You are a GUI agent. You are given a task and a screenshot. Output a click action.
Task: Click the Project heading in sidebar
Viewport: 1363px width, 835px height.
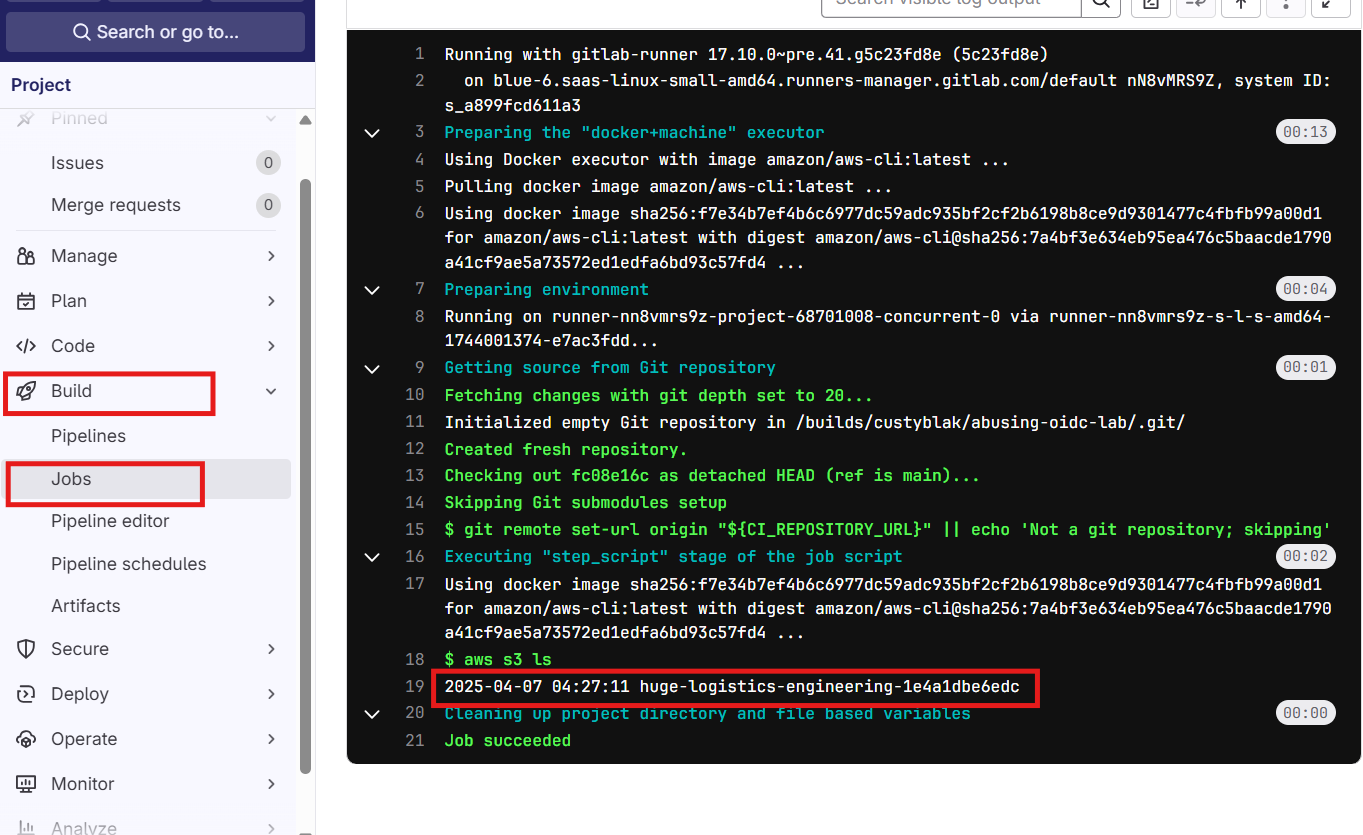[41, 85]
